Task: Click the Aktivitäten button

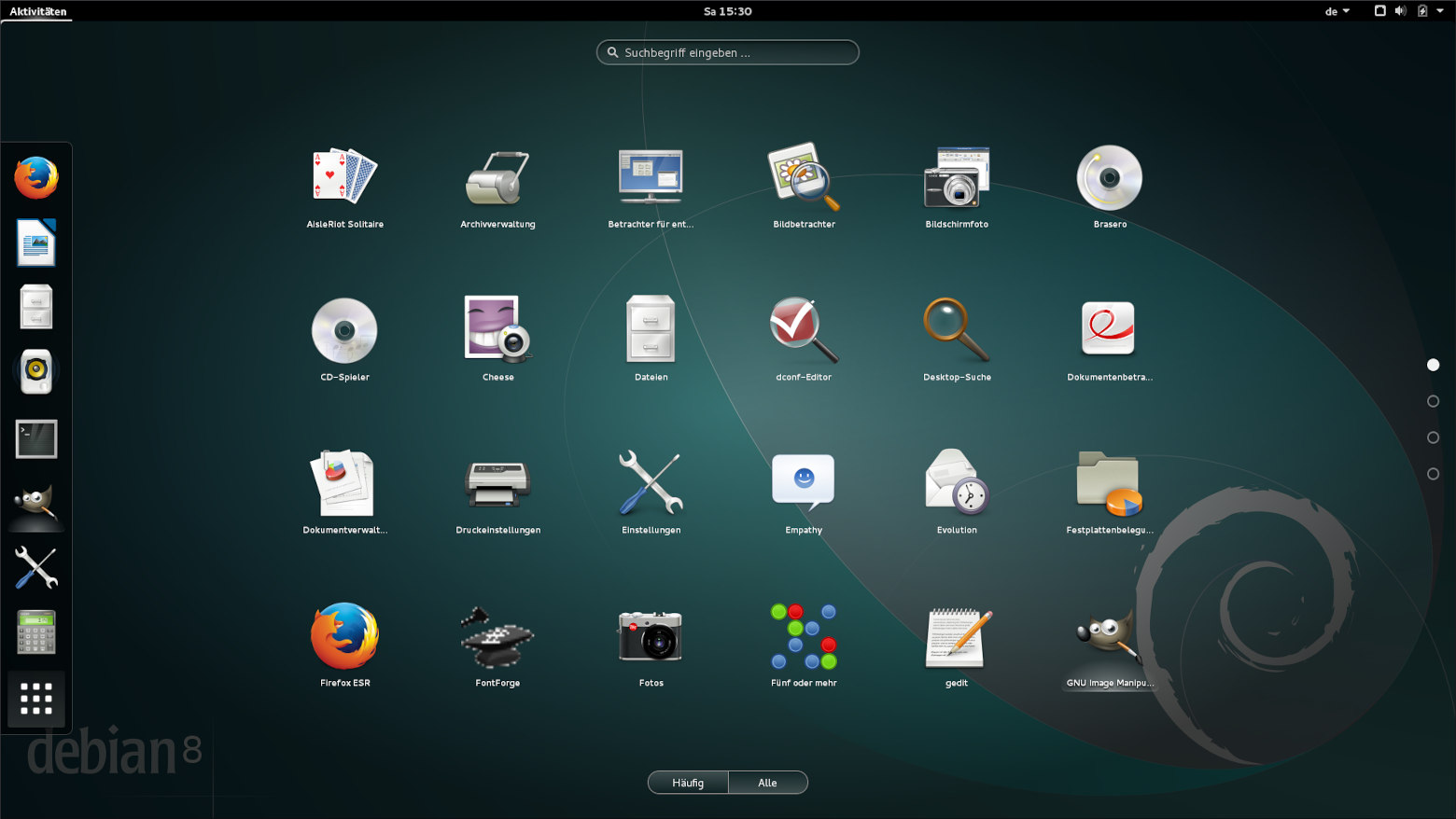Action: point(38,11)
